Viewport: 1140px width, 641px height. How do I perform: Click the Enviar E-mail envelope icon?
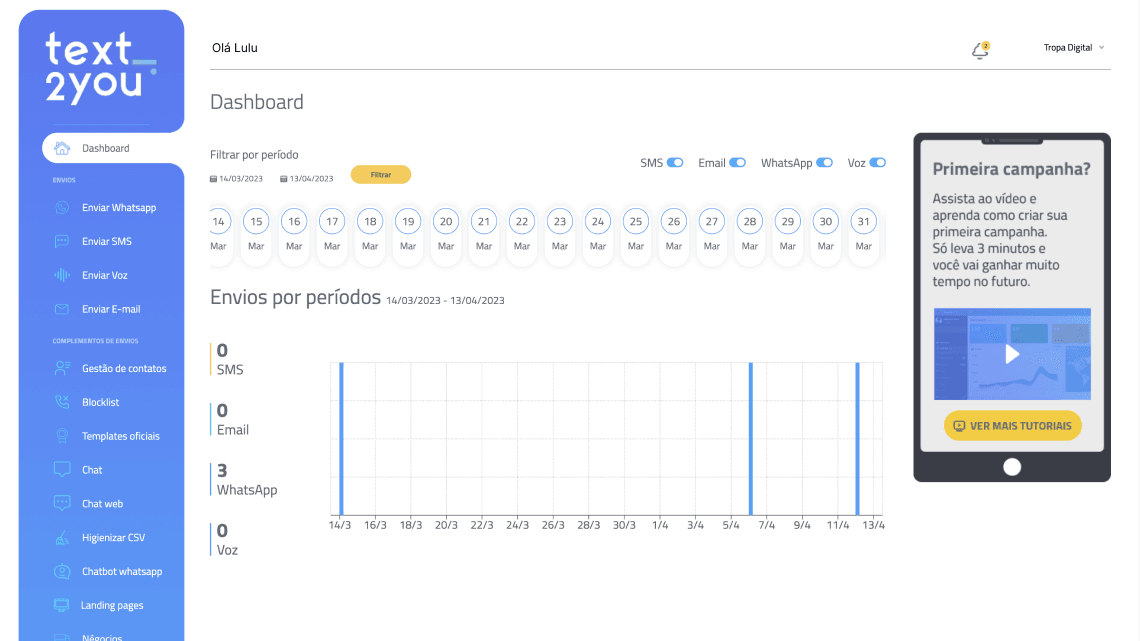tap(62, 309)
